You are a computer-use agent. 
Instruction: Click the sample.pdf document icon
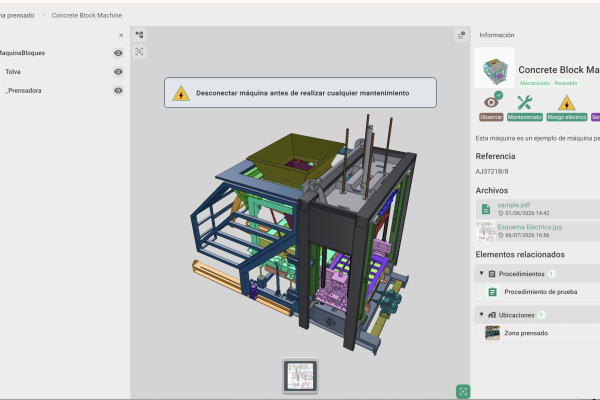(x=486, y=209)
